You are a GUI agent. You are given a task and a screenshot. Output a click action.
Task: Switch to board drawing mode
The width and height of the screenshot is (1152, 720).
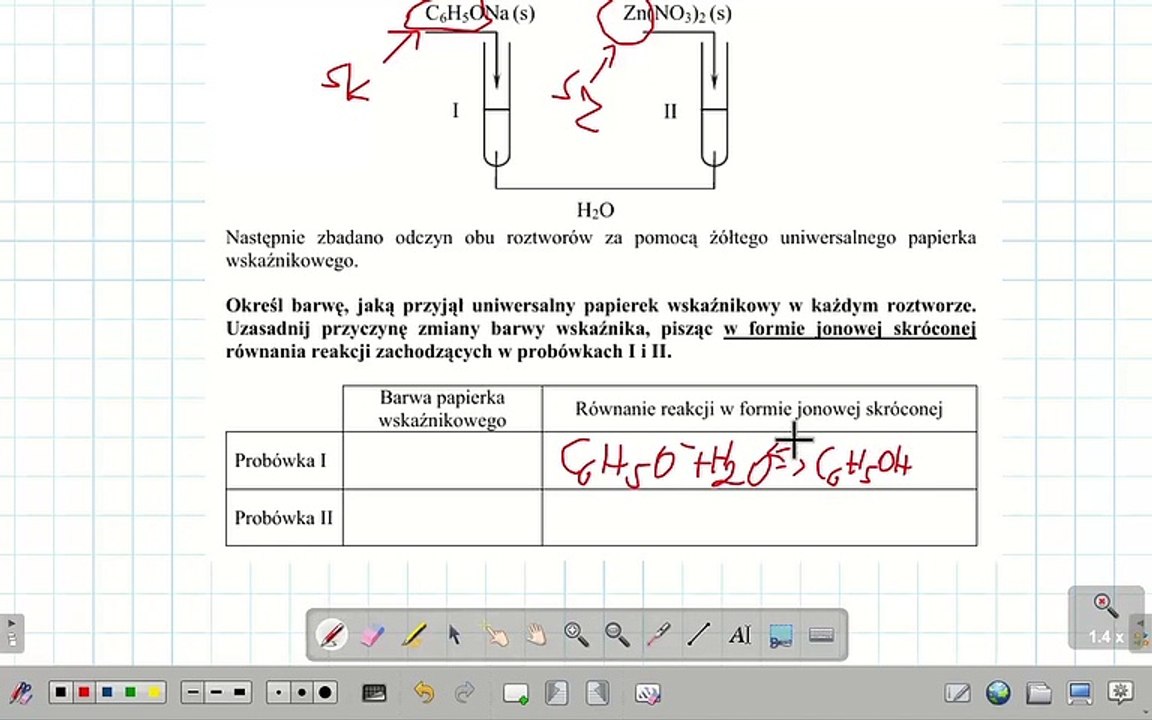coord(957,693)
